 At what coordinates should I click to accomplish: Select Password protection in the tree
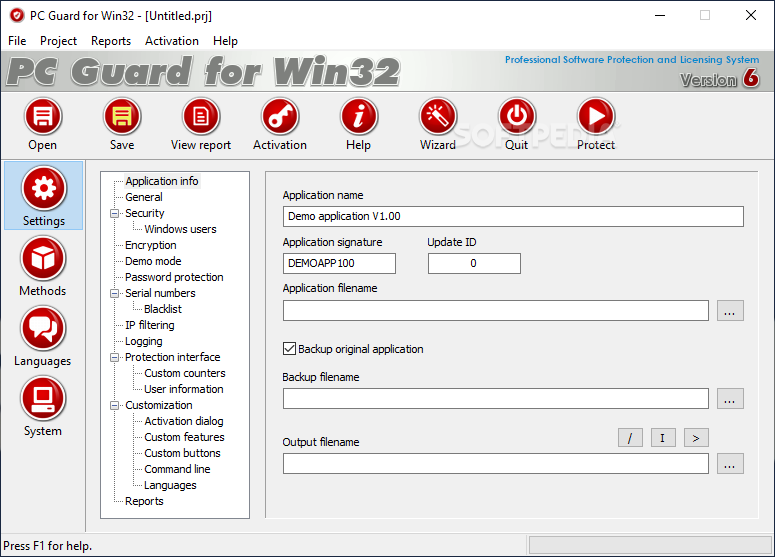(x=174, y=277)
